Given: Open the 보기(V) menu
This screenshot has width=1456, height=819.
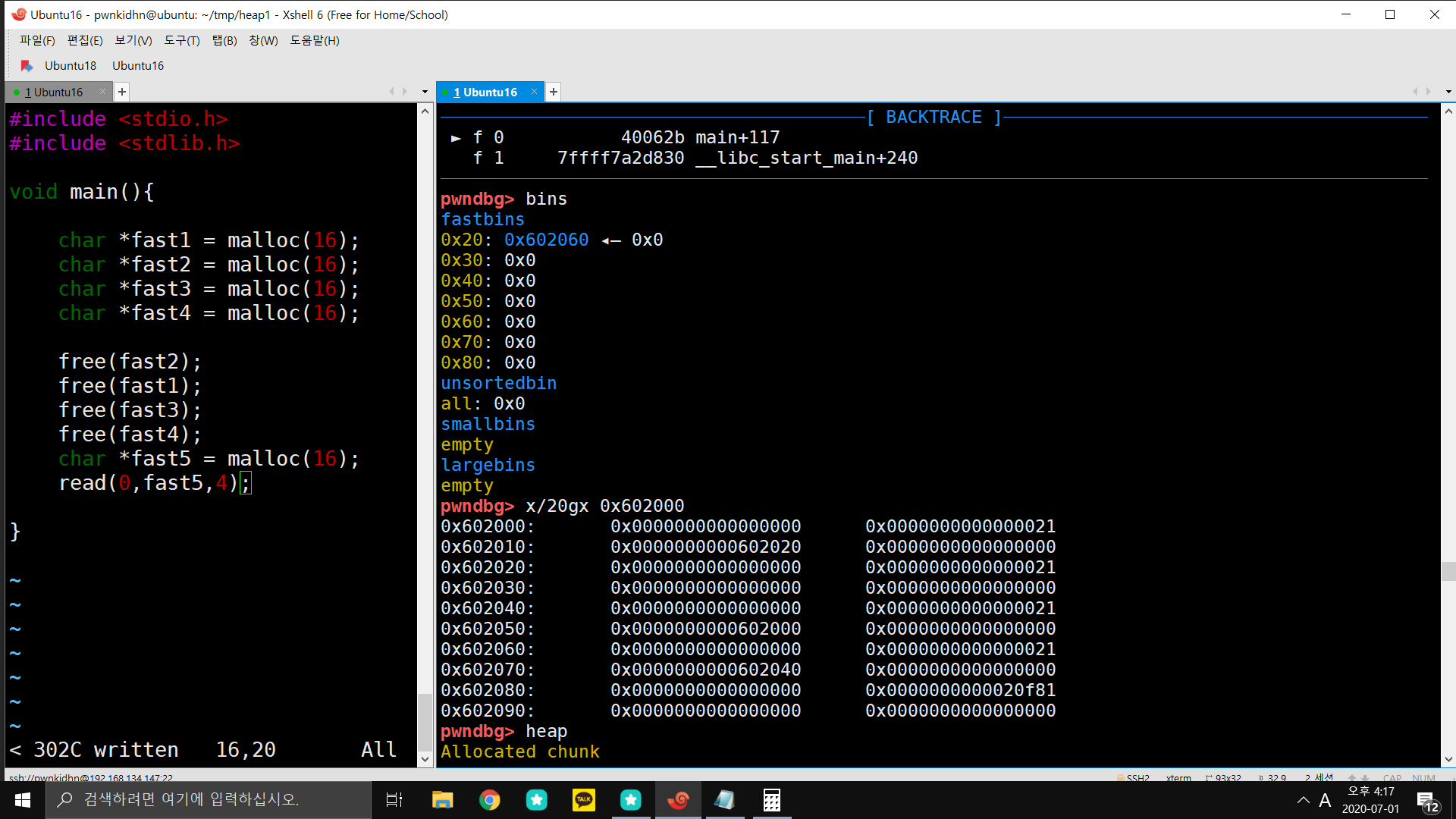Looking at the screenshot, I should (133, 40).
